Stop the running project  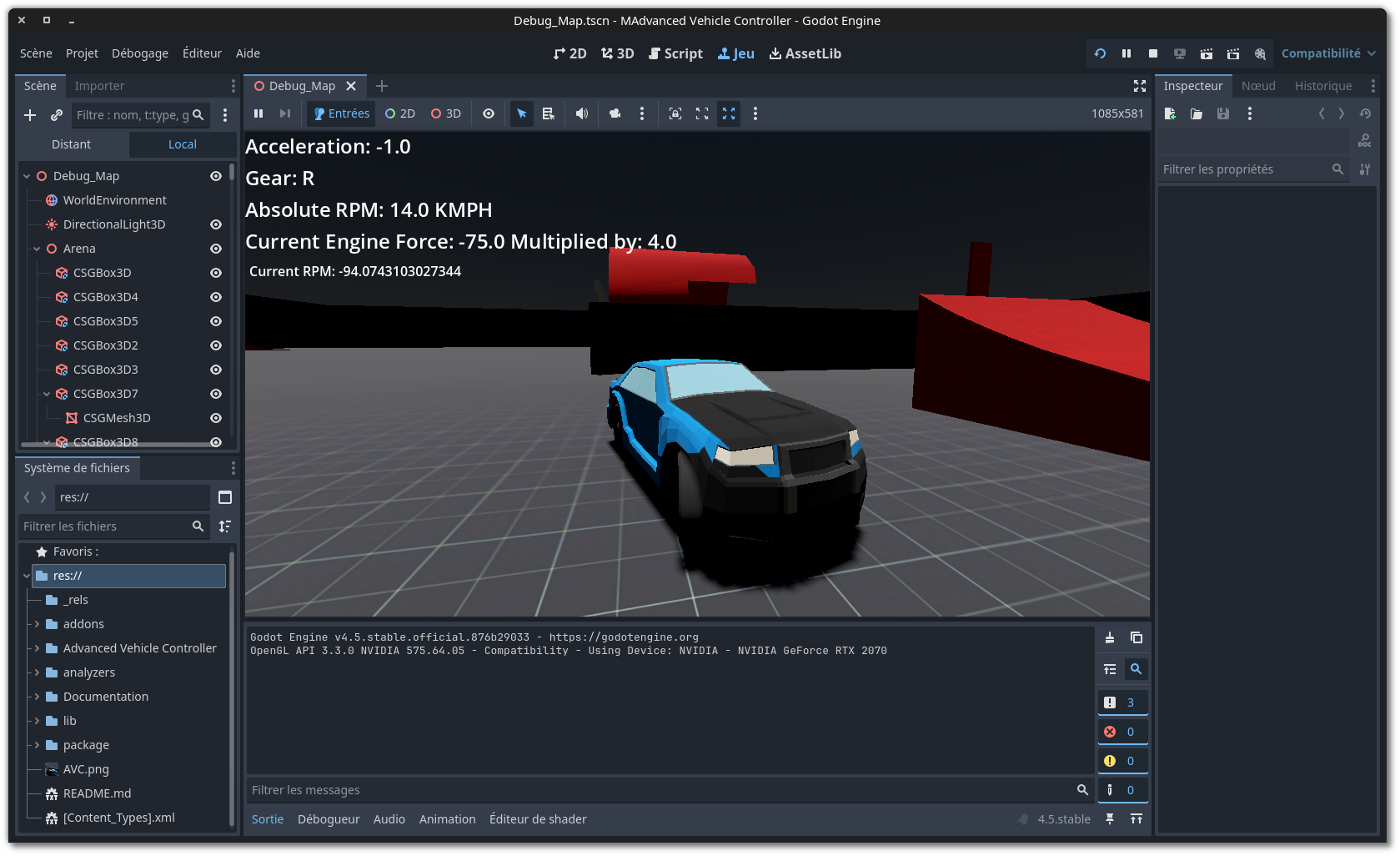pyautogui.click(x=1152, y=53)
